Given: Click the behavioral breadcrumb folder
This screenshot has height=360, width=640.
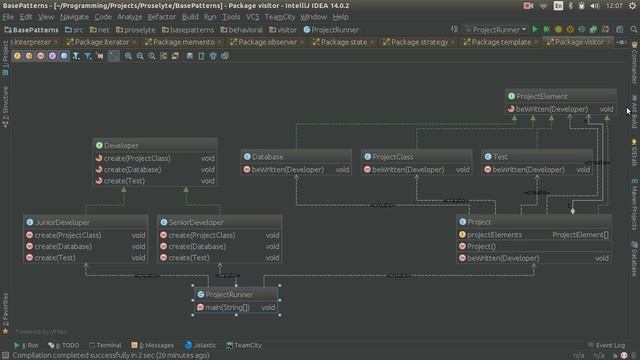Looking at the screenshot, I should tap(242, 30).
